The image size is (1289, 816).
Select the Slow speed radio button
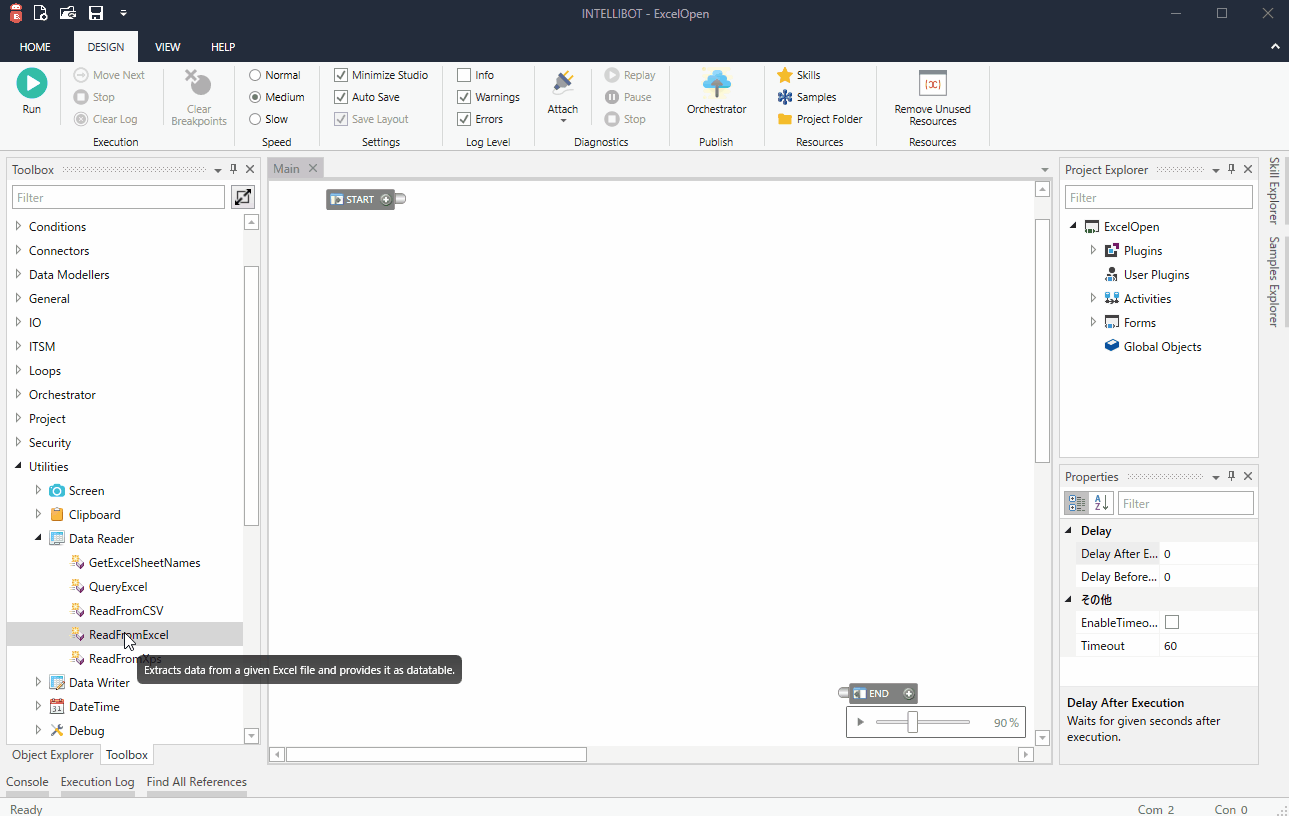(255, 118)
